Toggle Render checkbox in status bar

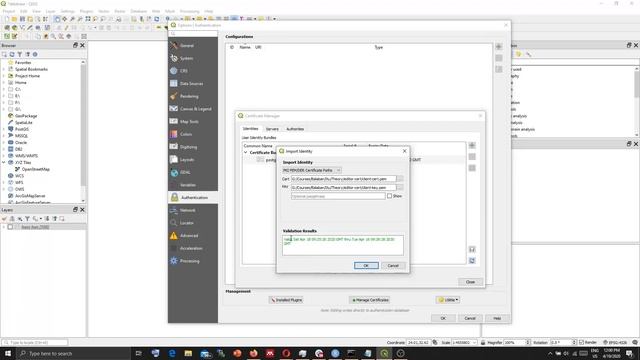(582, 342)
